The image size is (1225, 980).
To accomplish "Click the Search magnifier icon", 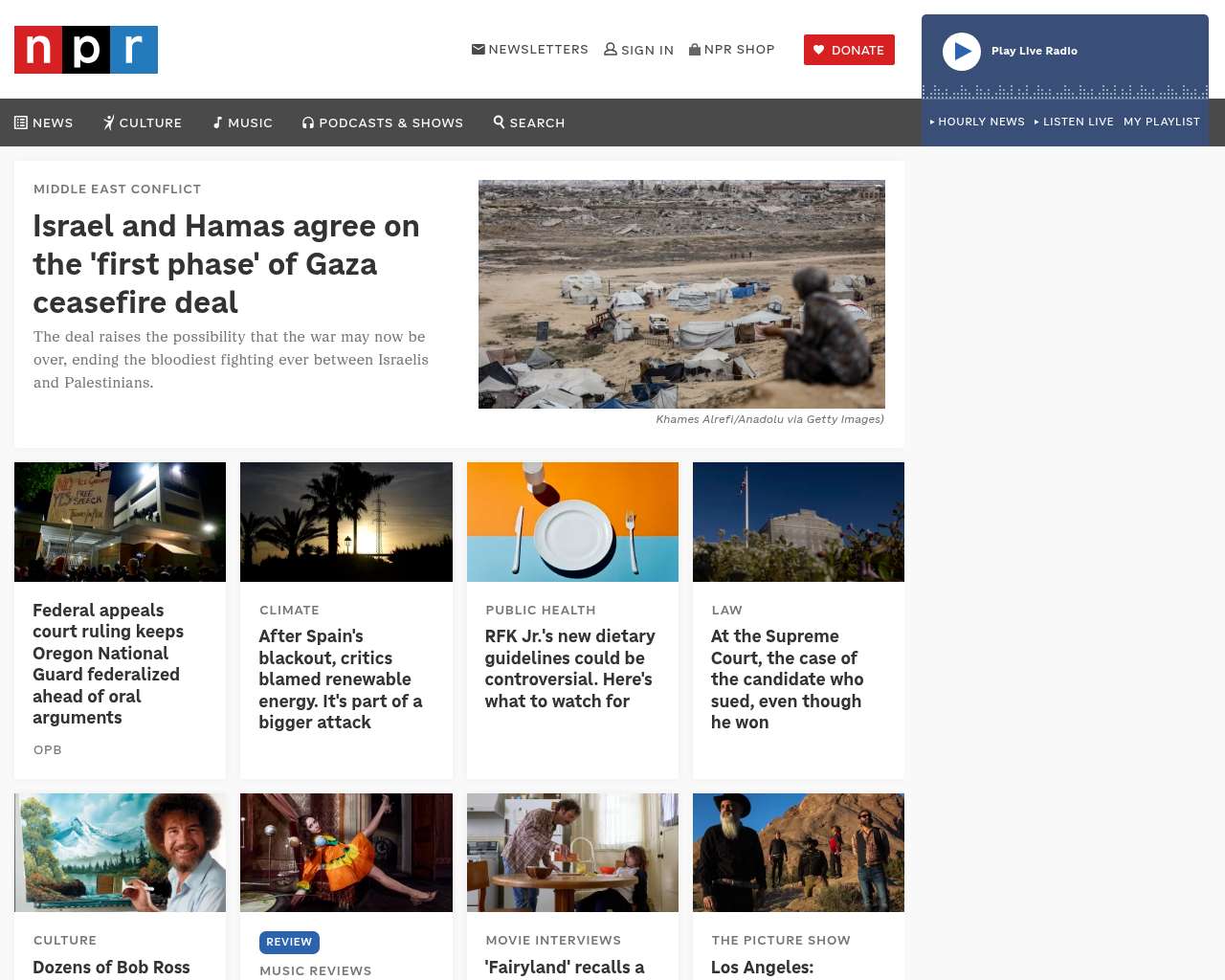I will [499, 122].
